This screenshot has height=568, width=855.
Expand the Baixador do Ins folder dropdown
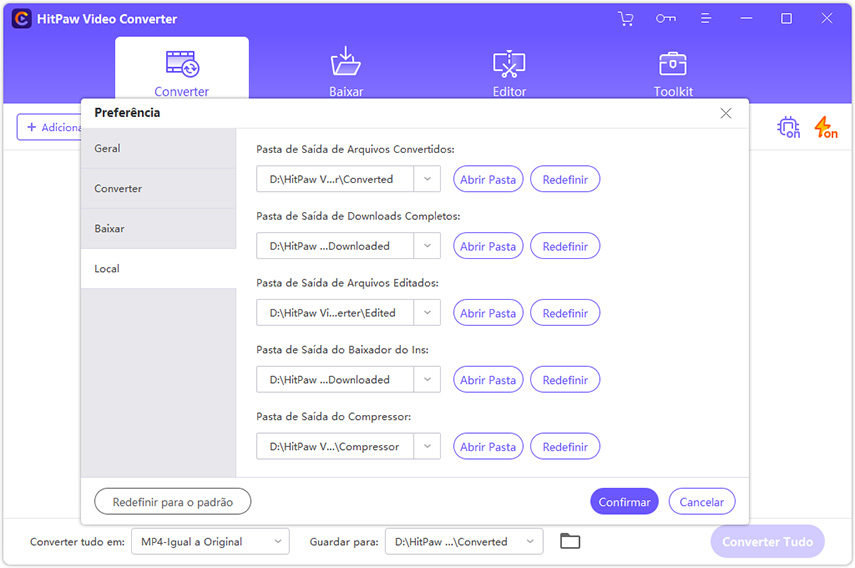pyautogui.click(x=427, y=379)
